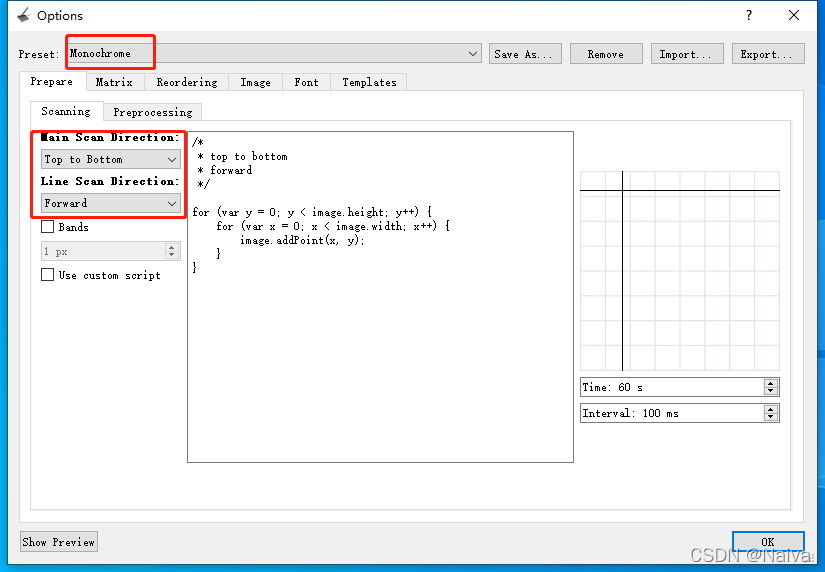Viewport: 825px width, 572px height.
Task: Click the scan preview grid
Action: point(680,271)
